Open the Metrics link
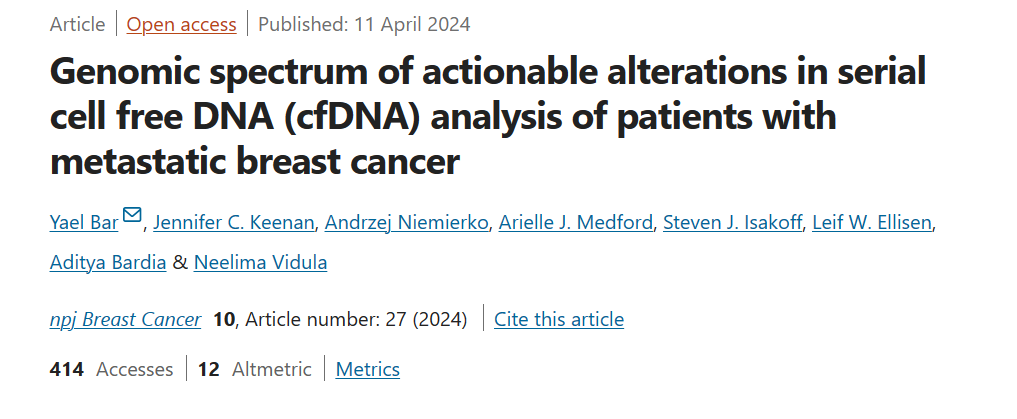Image resolution: width=1017 pixels, height=419 pixels. point(368,370)
